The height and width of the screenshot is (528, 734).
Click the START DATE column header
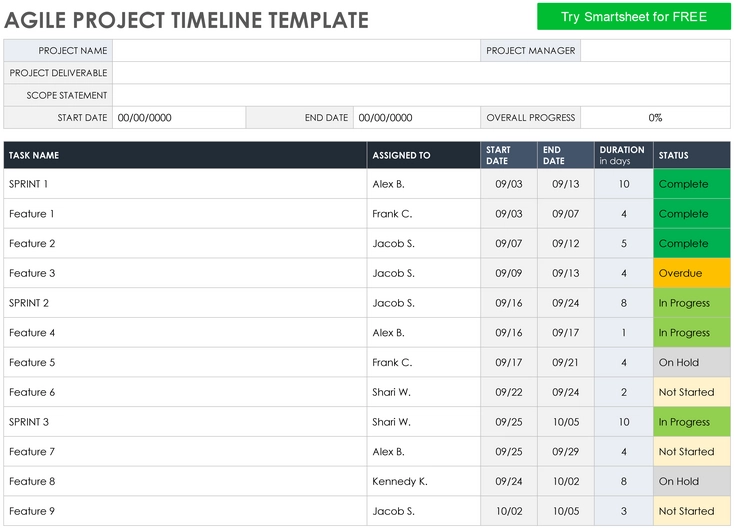(x=509, y=155)
